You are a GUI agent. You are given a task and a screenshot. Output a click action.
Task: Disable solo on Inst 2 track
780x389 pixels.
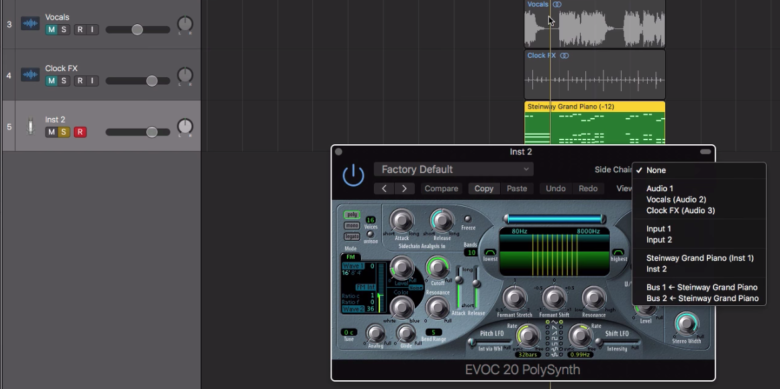(63, 132)
